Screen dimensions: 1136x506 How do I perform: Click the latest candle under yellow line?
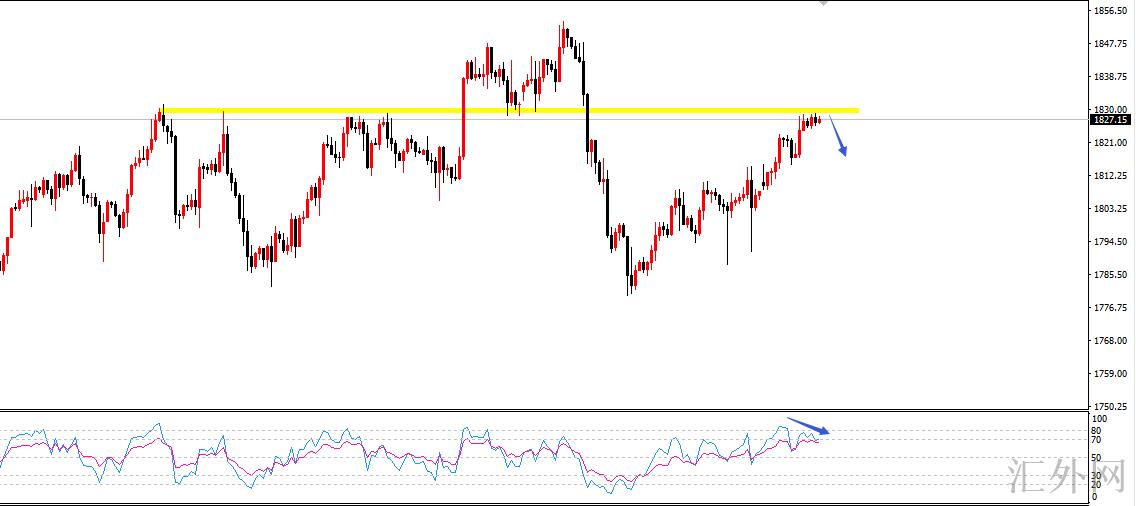[x=819, y=120]
